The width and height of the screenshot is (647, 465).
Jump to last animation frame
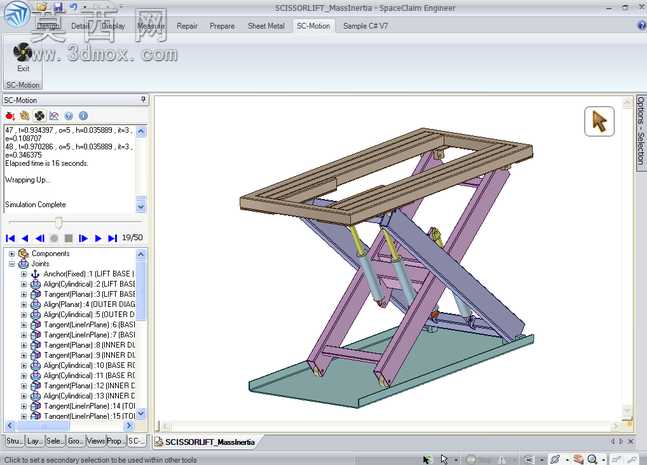pos(112,238)
